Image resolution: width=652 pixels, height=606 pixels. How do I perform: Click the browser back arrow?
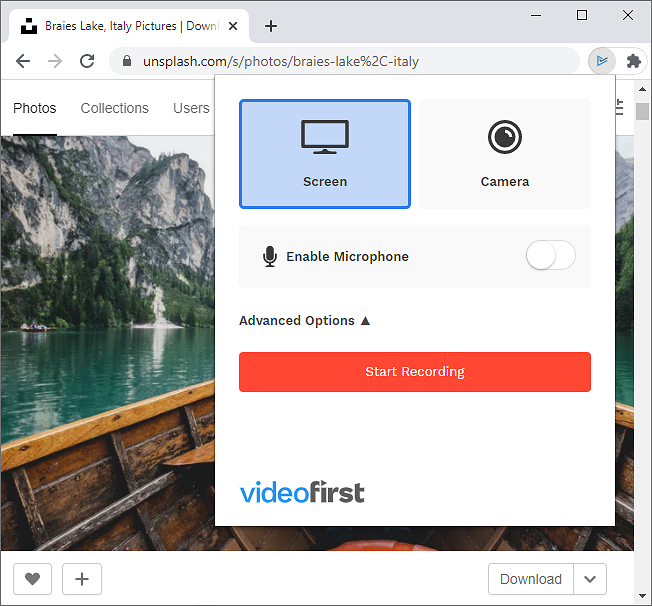(x=23, y=61)
